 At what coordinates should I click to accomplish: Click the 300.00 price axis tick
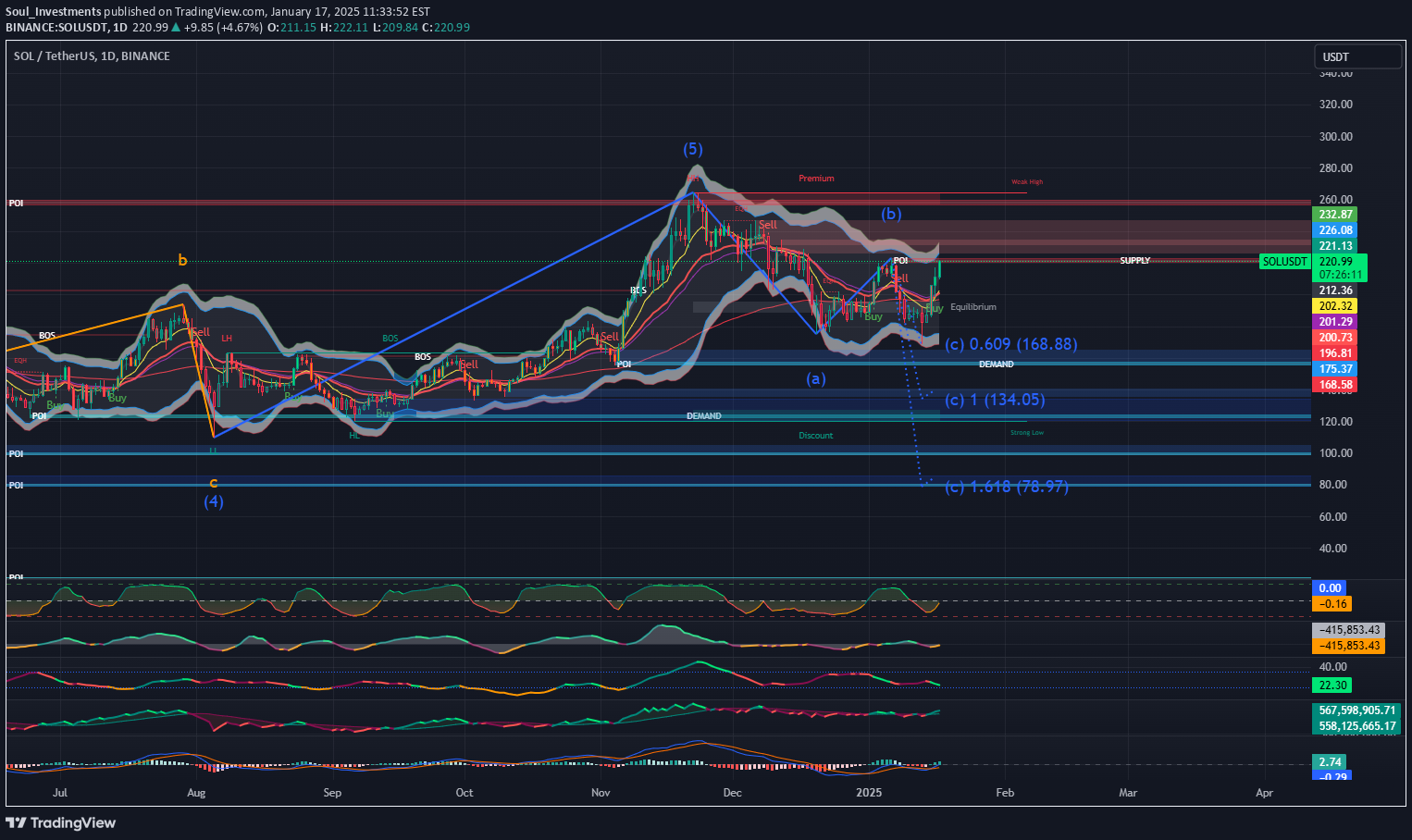[1336, 136]
